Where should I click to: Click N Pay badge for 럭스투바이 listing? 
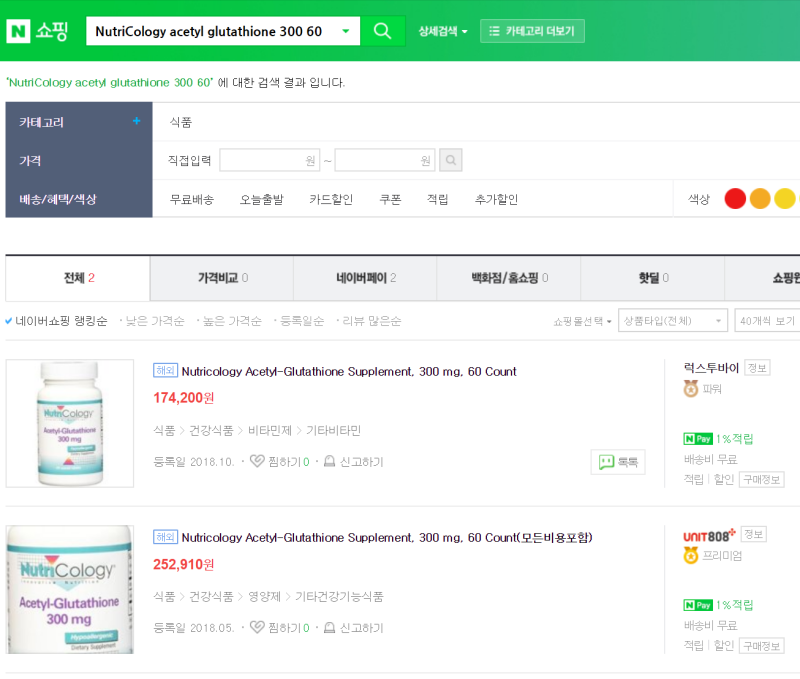pyautogui.click(x=698, y=439)
